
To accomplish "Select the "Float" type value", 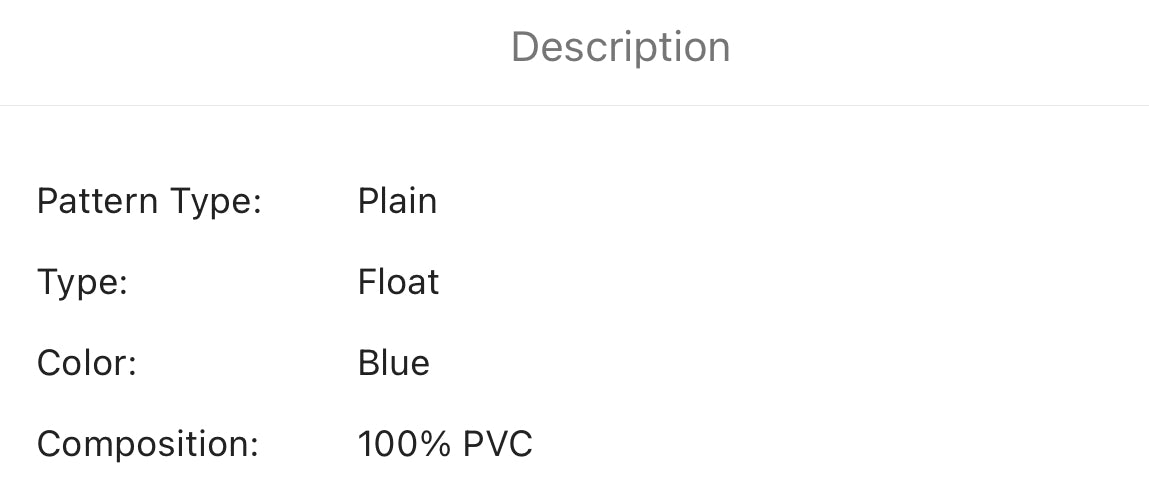I will [x=398, y=282].
